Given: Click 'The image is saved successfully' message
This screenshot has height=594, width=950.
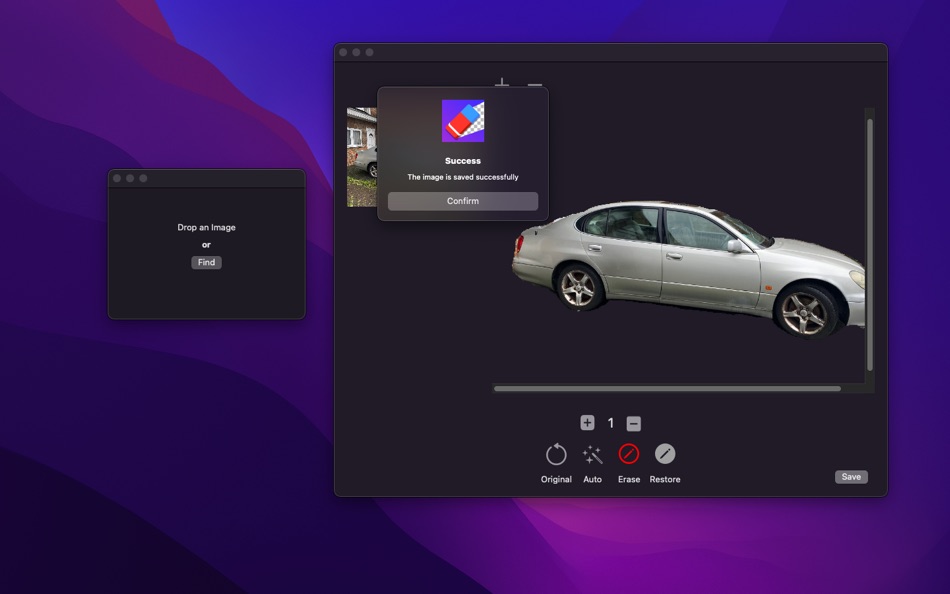Looking at the screenshot, I should click(x=463, y=177).
